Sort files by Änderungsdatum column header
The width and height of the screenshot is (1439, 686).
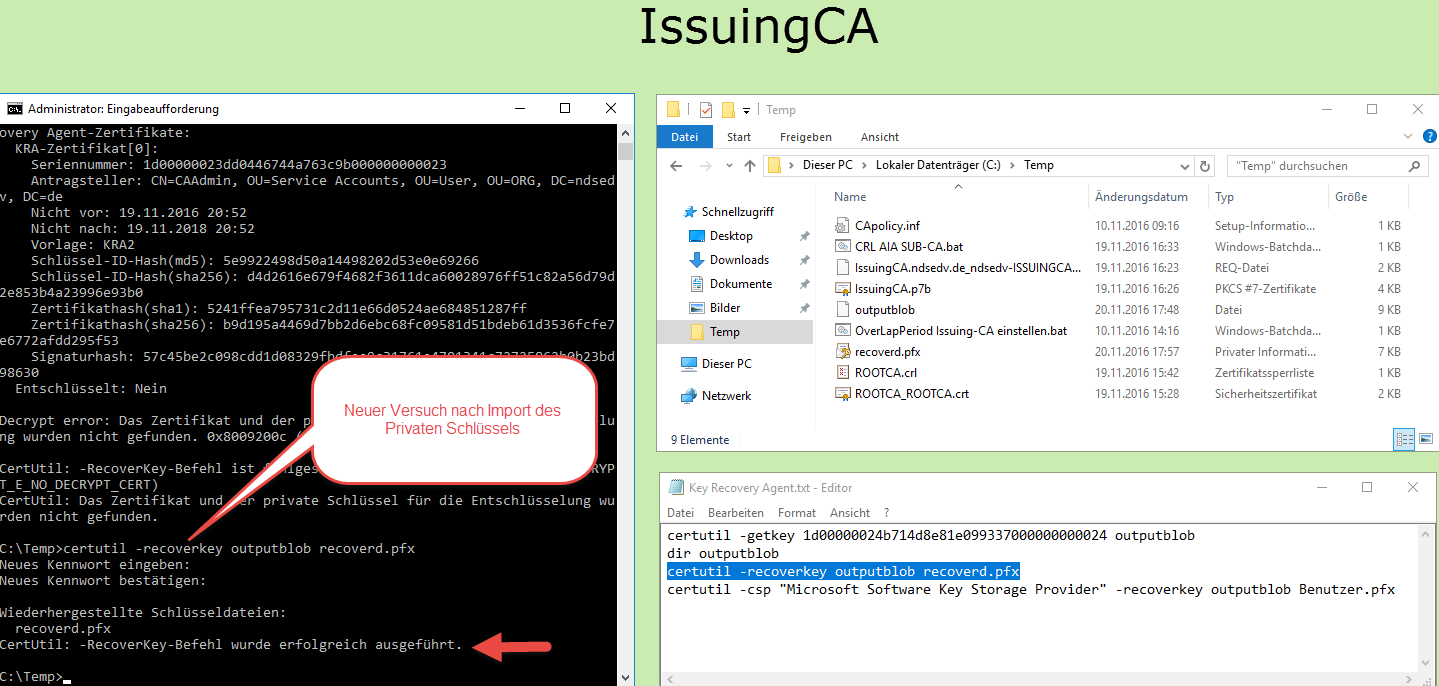[x=1141, y=197]
